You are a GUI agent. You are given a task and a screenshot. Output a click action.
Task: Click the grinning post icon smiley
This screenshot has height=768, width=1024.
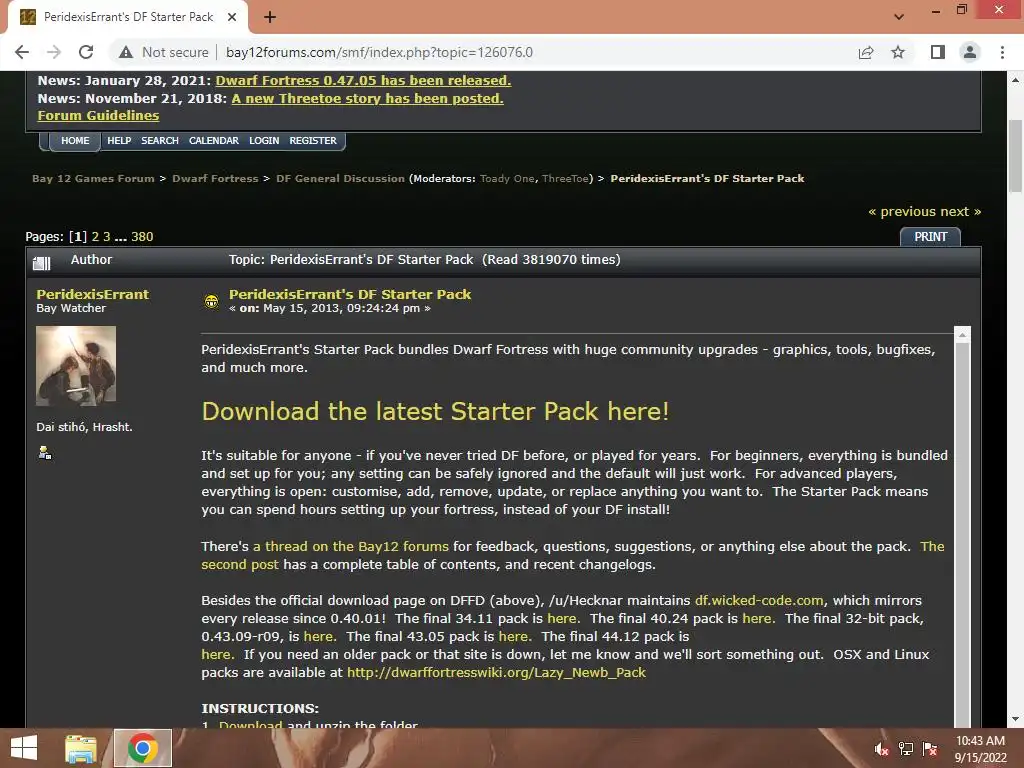tap(211, 301)
